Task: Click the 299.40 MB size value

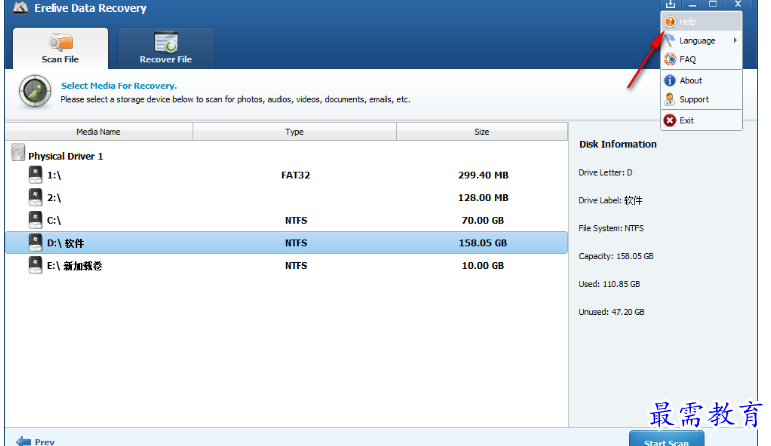Action: coord(483,175)
